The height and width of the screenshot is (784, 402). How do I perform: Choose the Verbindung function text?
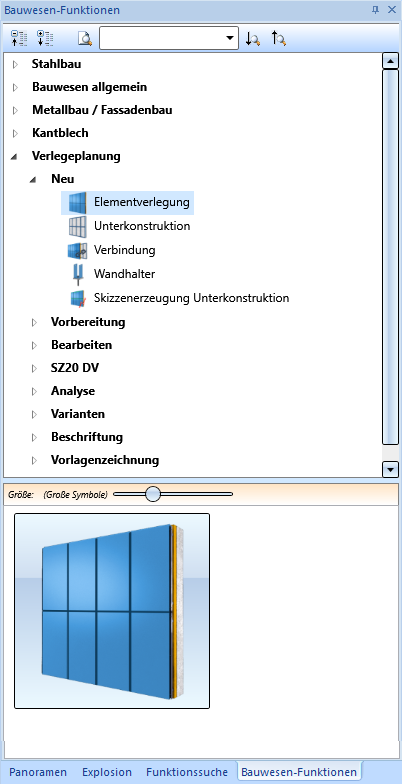(124, 250)
